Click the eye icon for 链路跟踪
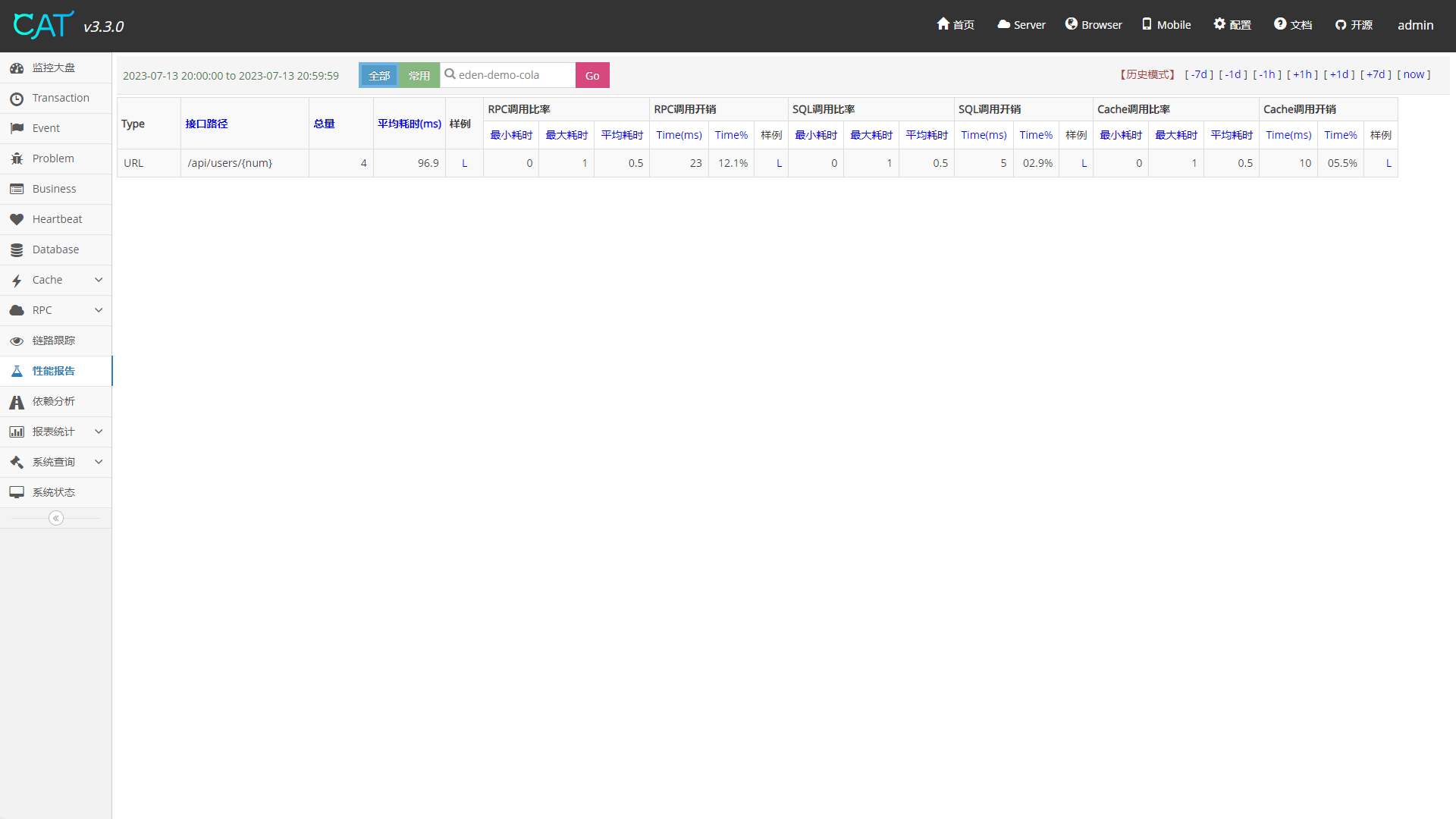Image resolution: width=1456 pixels, height=819 pixels. pyautogui.click(x=17, y=341)
